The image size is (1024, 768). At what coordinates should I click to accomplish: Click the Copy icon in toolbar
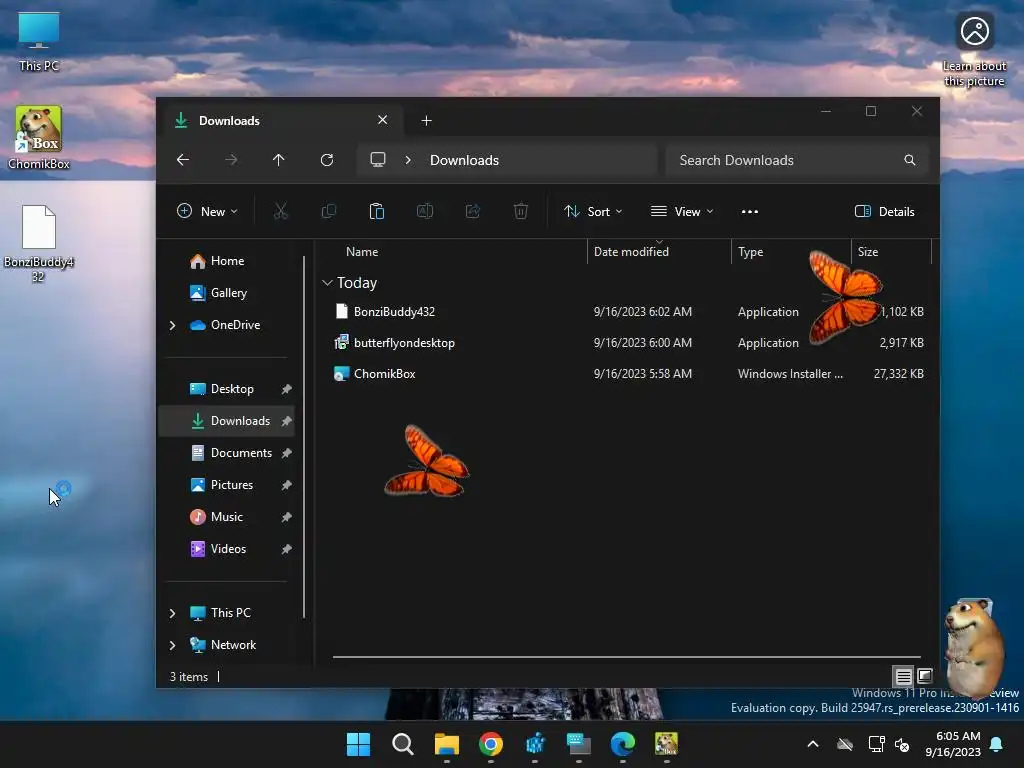(x=328, y=212)
